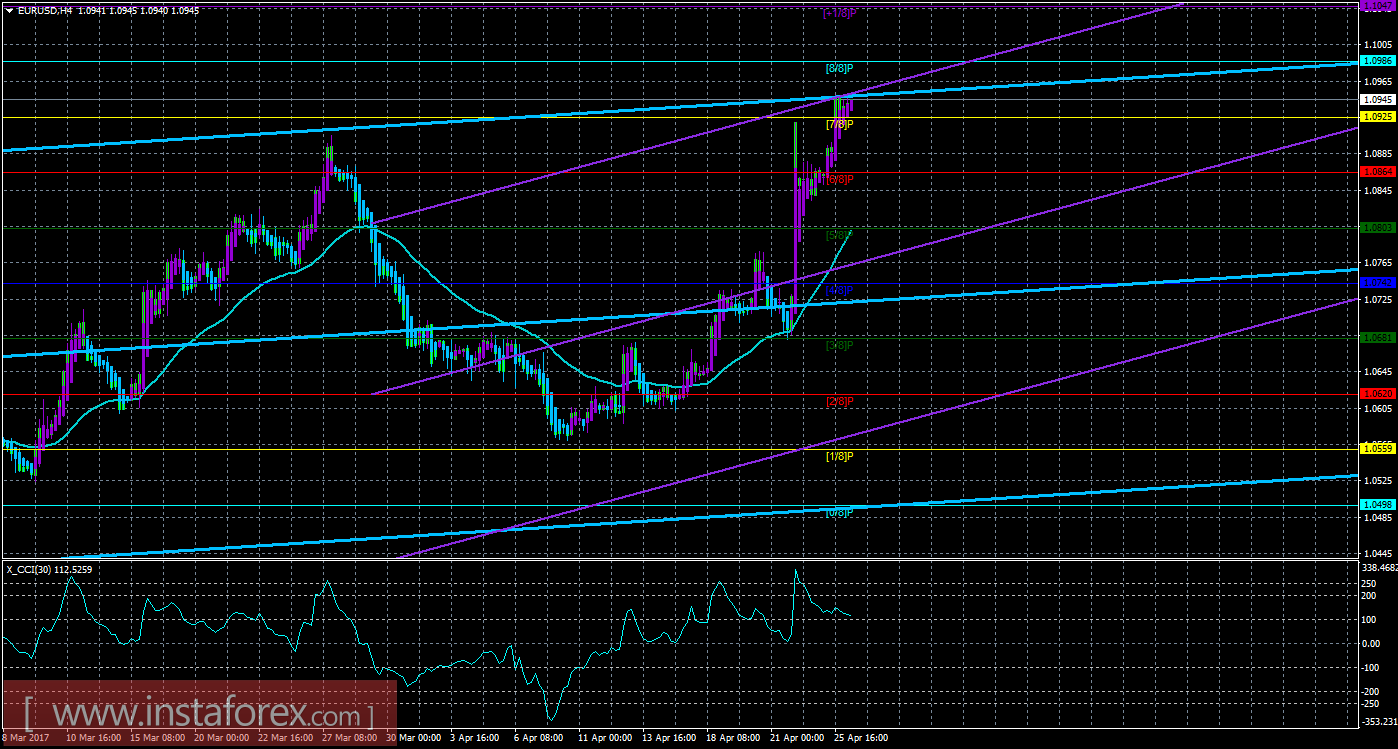1398x749 pixels.
Task: Click price scale value 1.1005
Action: pyautogui.click(x=1378, y=45)
